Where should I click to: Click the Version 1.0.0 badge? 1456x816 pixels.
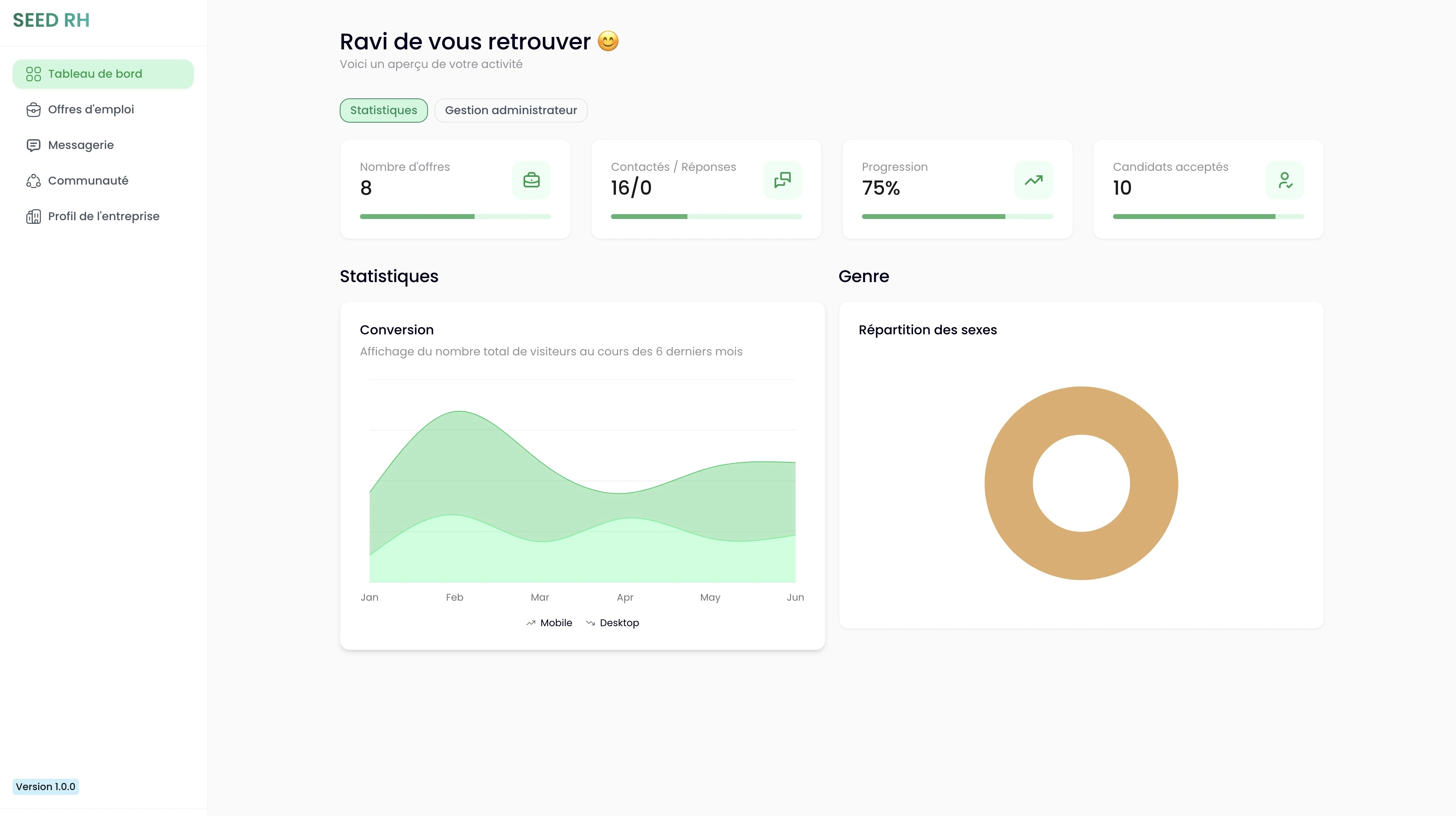[x=45, y=786]
